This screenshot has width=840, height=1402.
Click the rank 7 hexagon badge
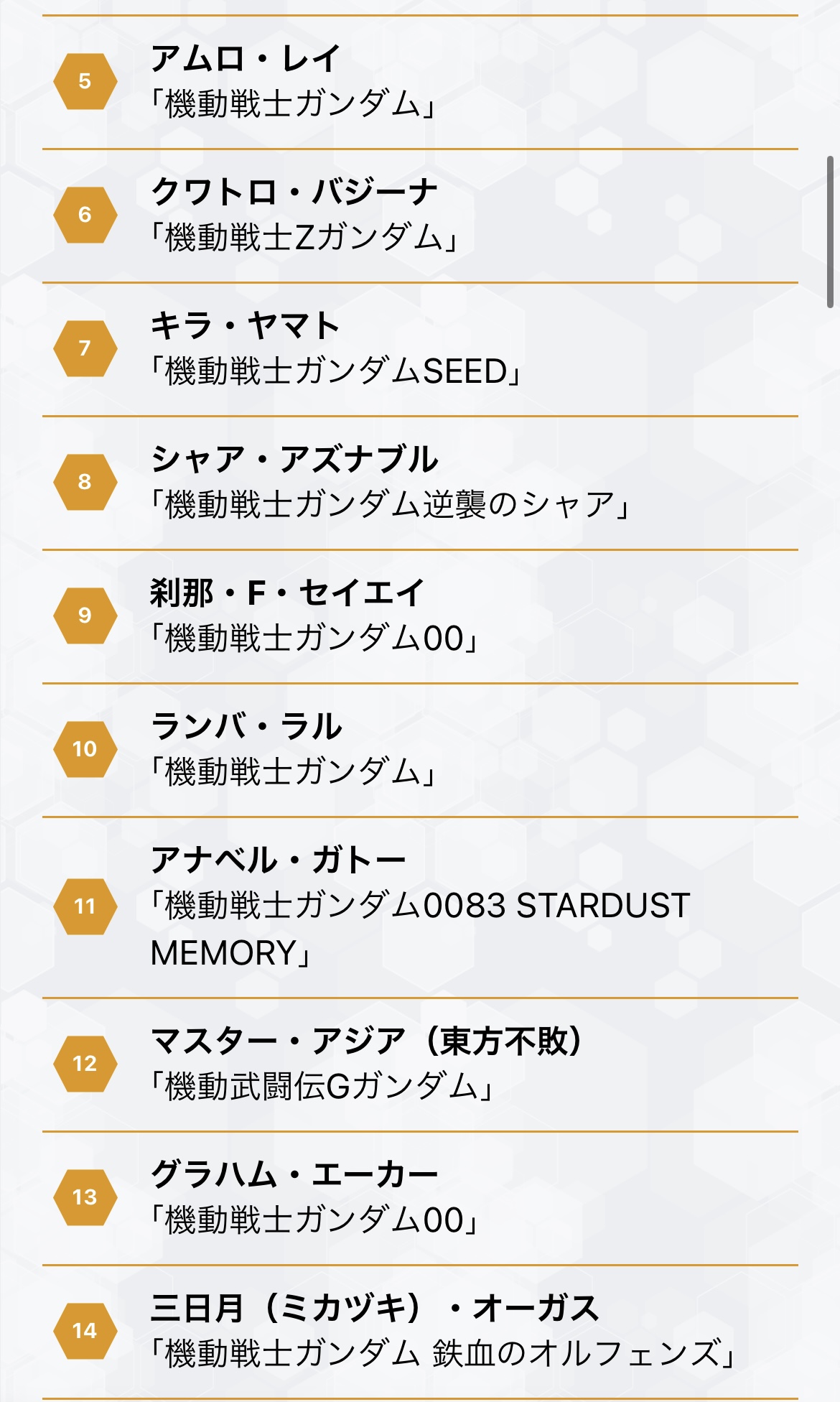click(85, 348)
